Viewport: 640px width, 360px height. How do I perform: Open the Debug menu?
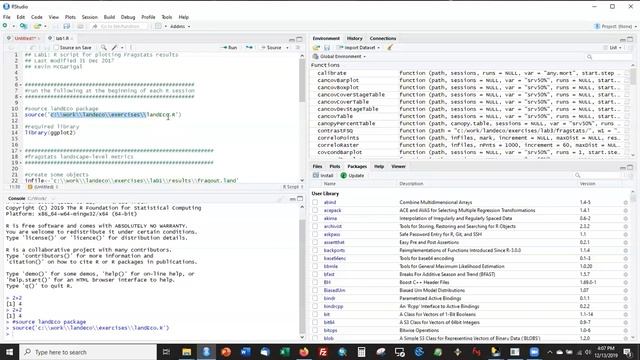pyautogui.click(x=128, y=17)
